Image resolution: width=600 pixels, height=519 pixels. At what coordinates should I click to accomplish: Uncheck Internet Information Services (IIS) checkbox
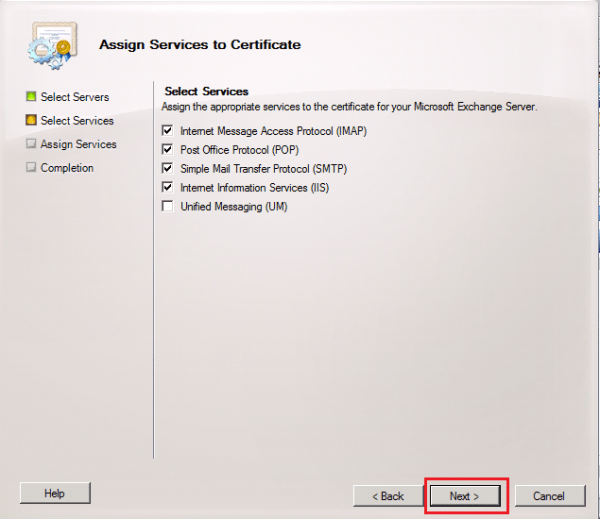(x=167, y=188)
